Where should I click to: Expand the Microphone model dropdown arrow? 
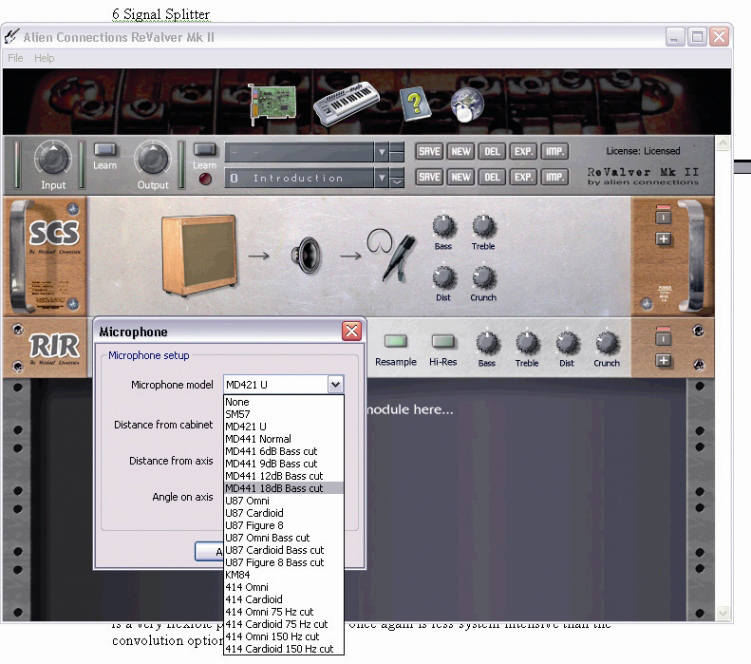pos(335,384)
